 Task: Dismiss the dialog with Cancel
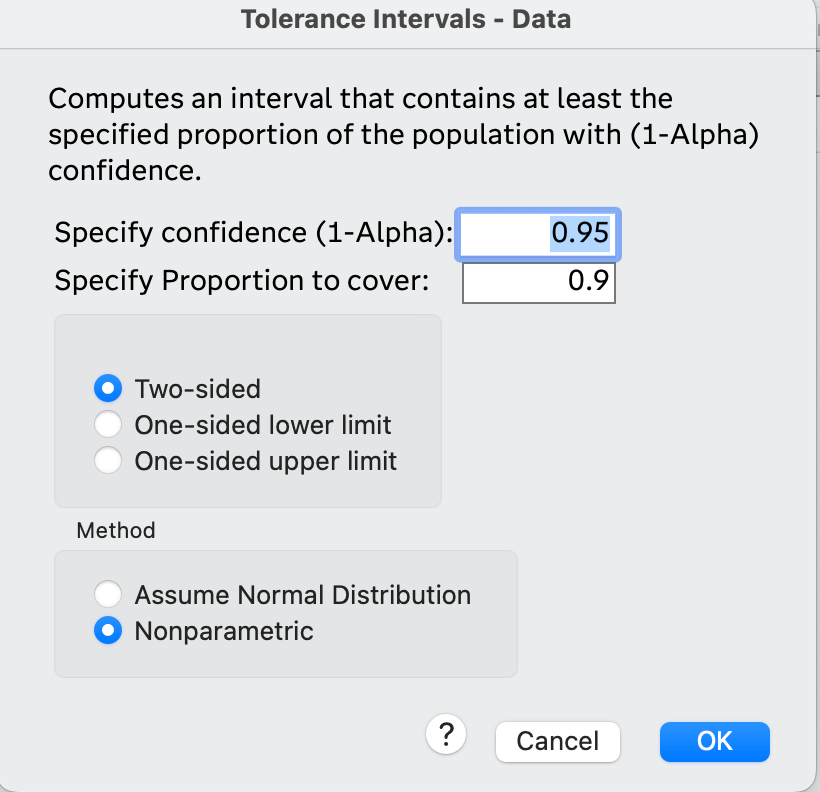coord(558,741)
